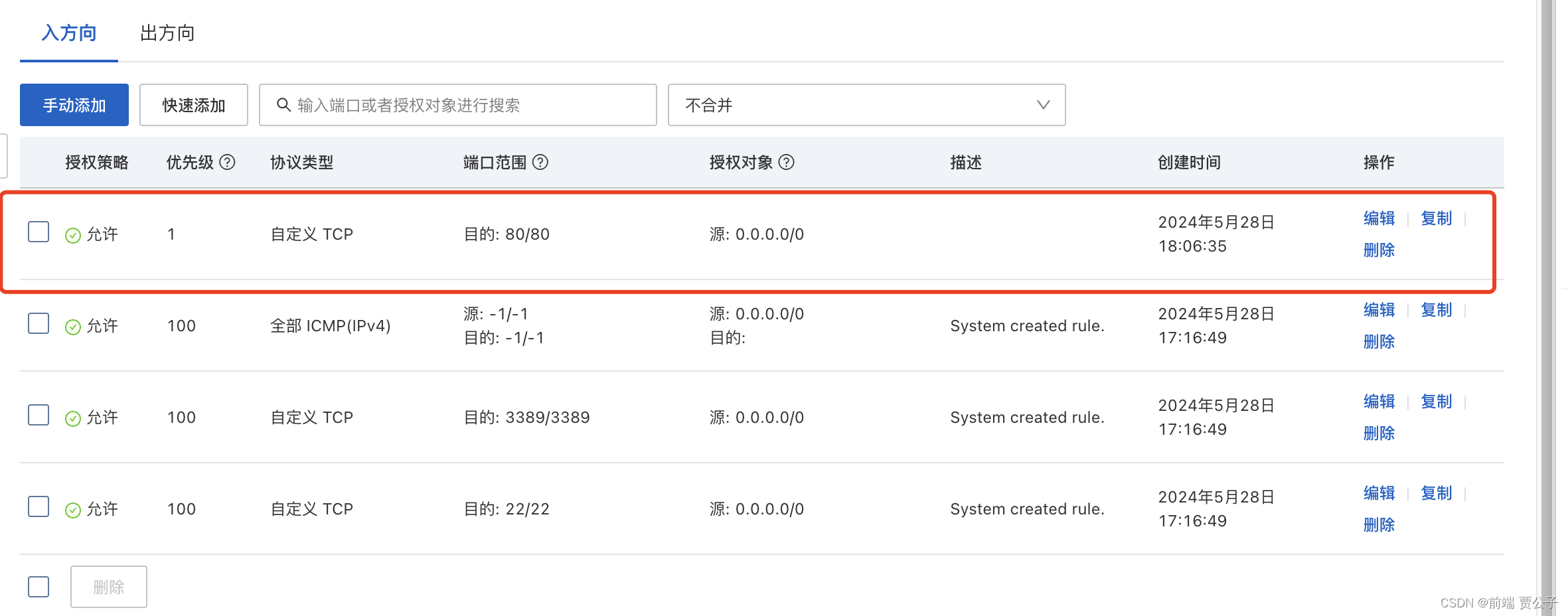Copy the port 80/80 rule
The height and width of the screenshot is (616, 1568).
pos(1436,218)
